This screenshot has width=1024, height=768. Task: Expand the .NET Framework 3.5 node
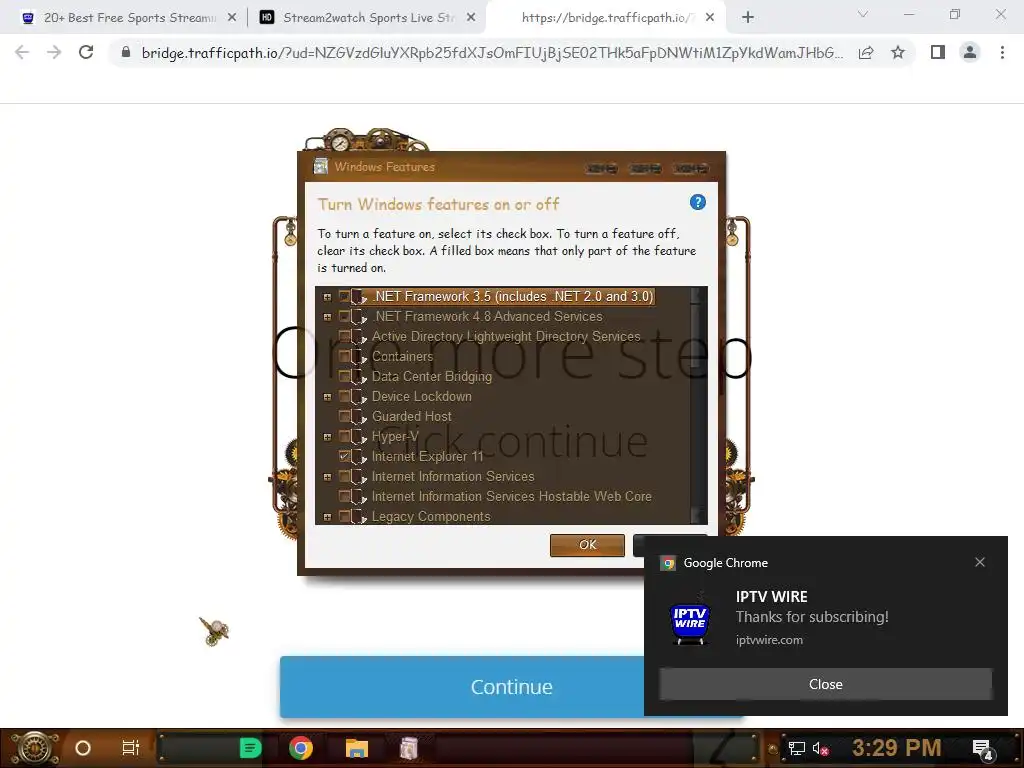[x=327, y=297]
